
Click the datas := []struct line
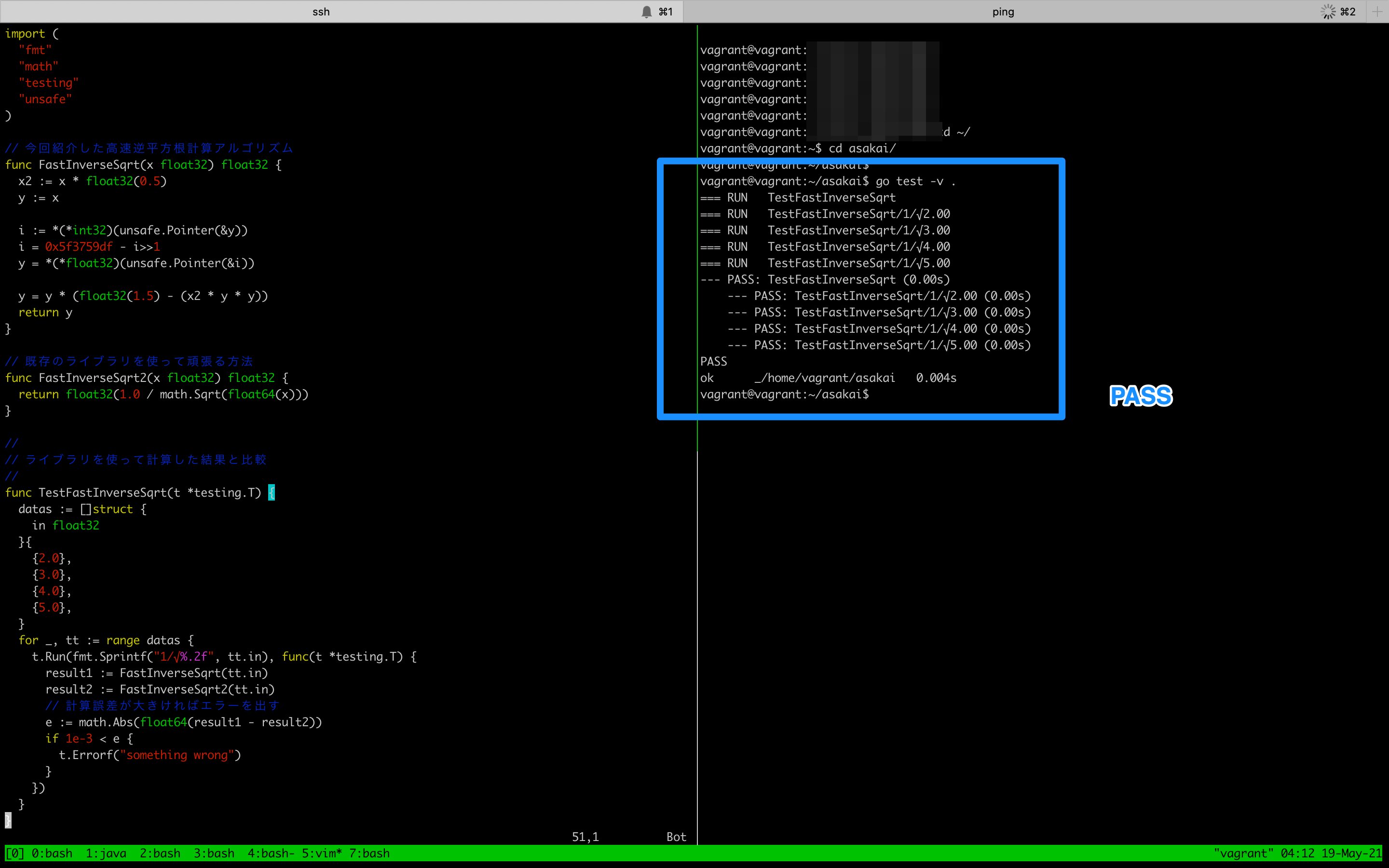point(82,509)
